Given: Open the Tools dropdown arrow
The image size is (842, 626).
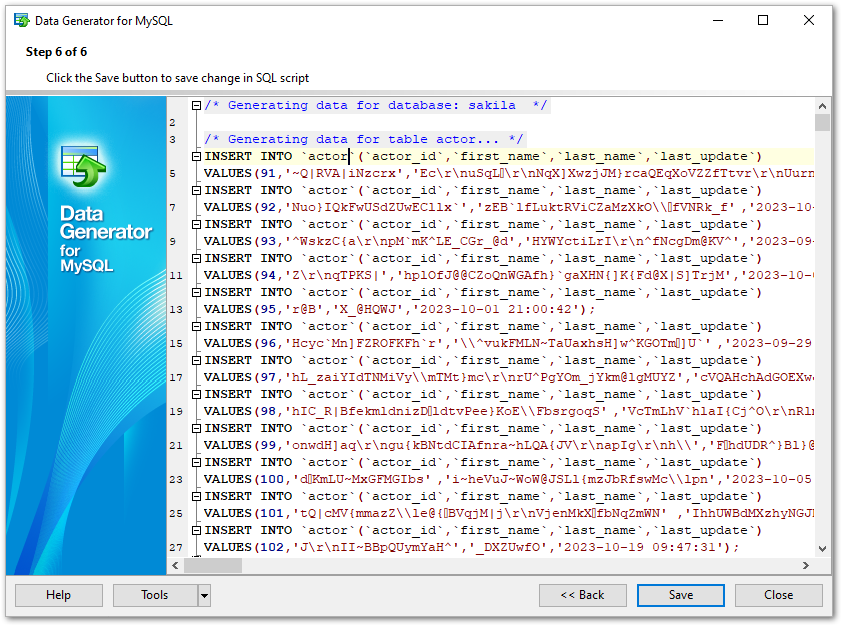Looking at the screenshot, I should pyautogui.click(x=204, y=595).
